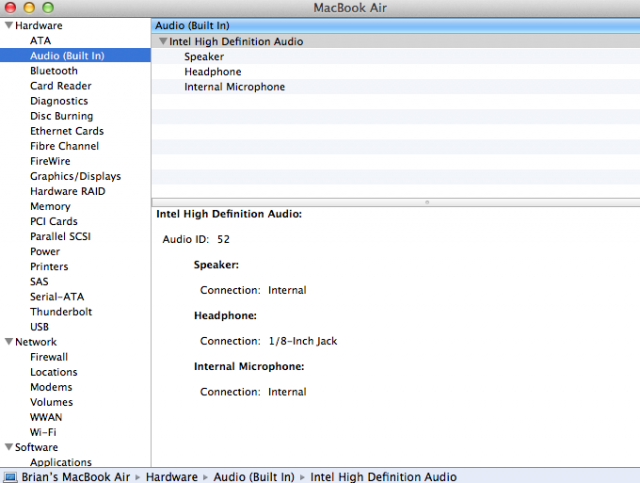Image resolution: width=640 pixels, height=483 pixels.
Task: Open the FireWire entry
Action: point(50,161)
